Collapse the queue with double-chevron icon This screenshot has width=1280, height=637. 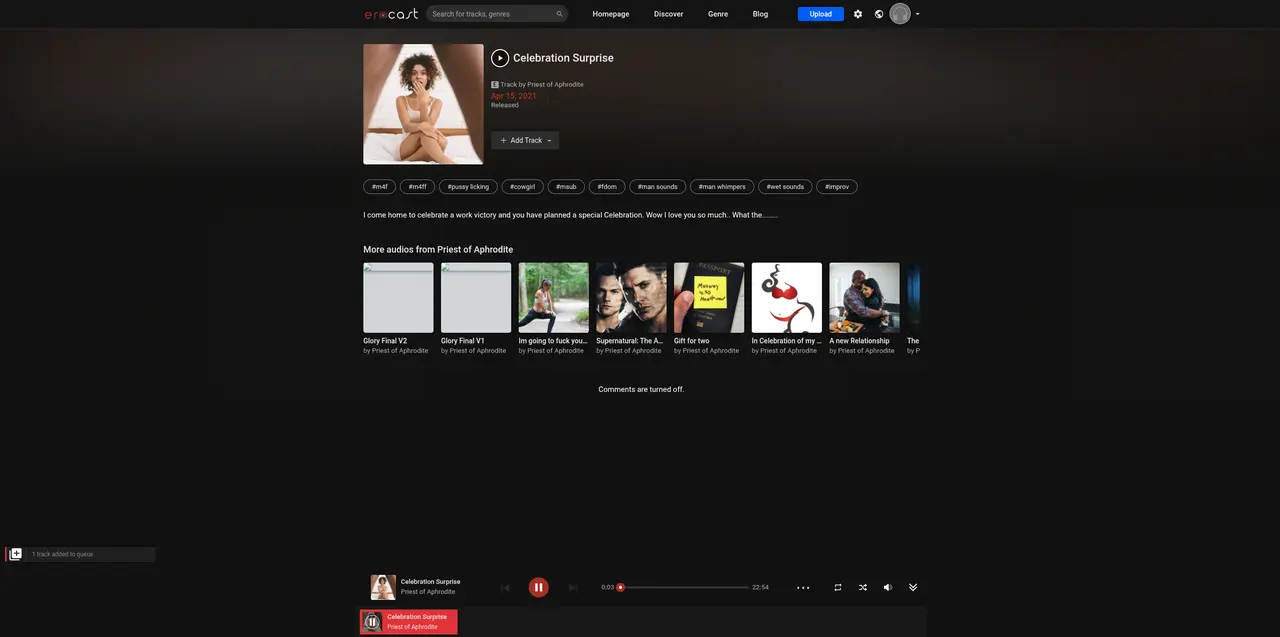(913, 588)
